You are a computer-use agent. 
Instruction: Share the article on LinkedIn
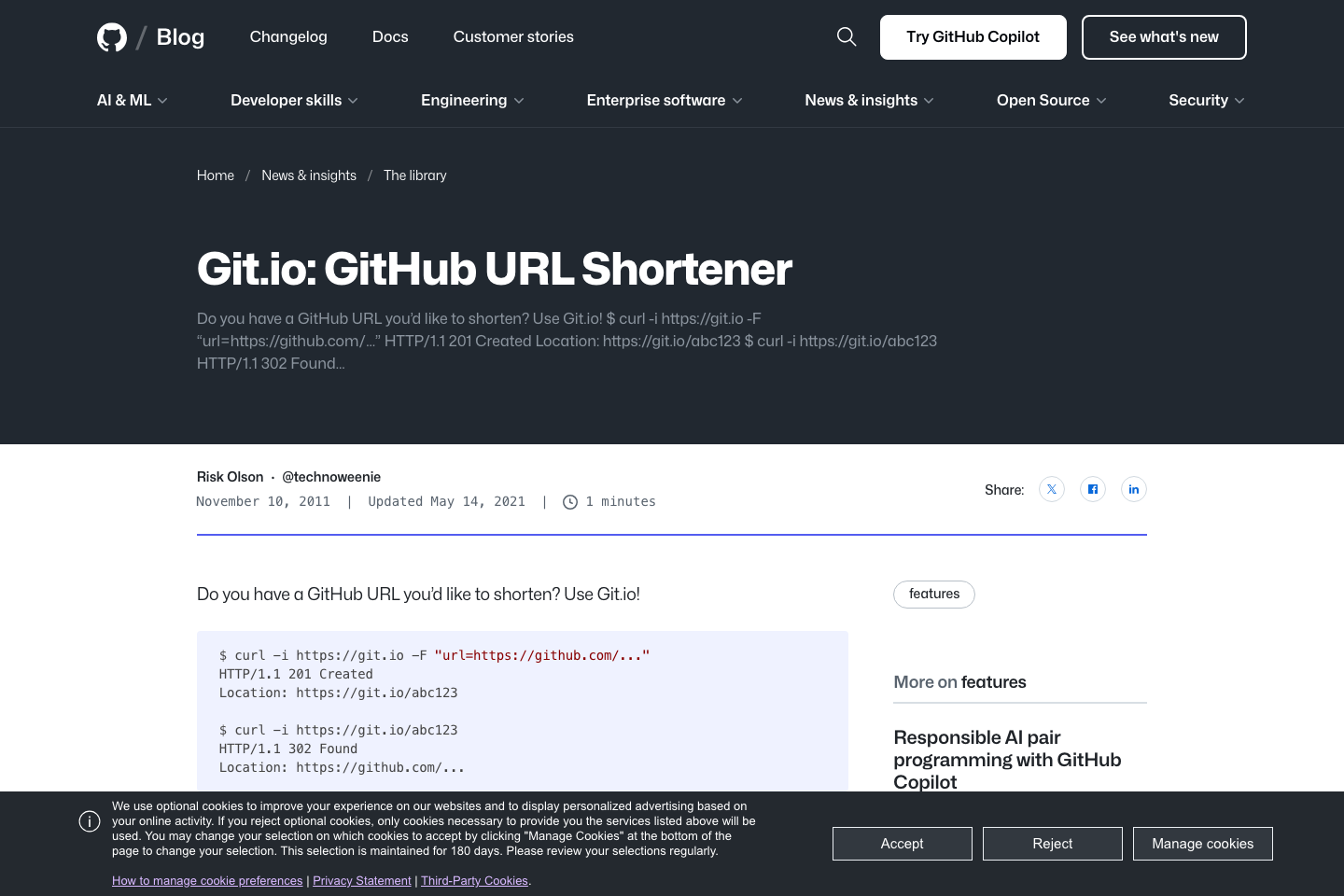point(1133,489)
